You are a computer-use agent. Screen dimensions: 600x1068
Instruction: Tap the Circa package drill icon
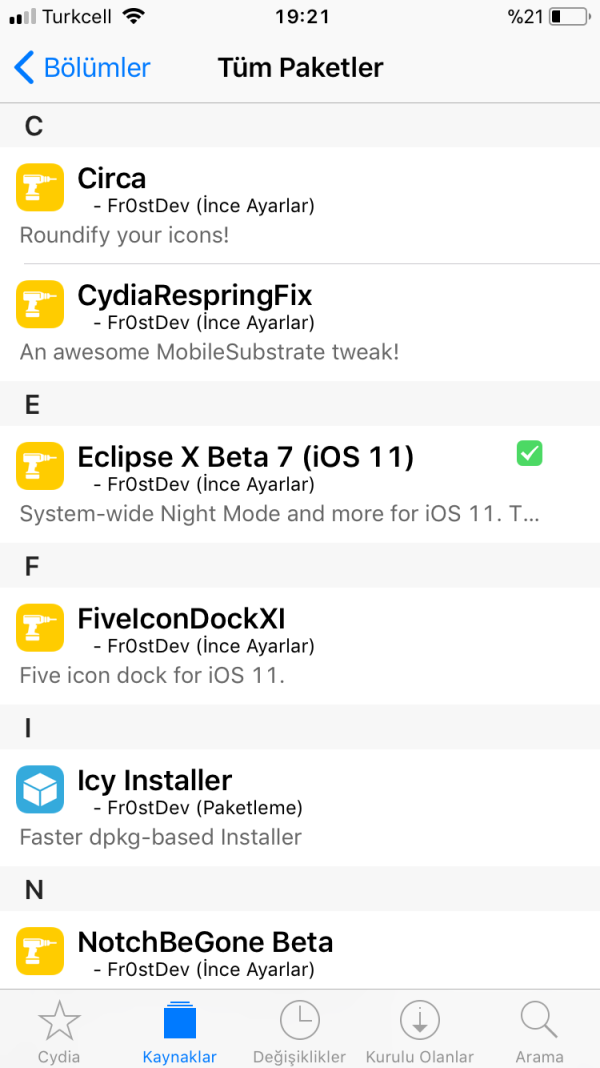coord(40,187)
